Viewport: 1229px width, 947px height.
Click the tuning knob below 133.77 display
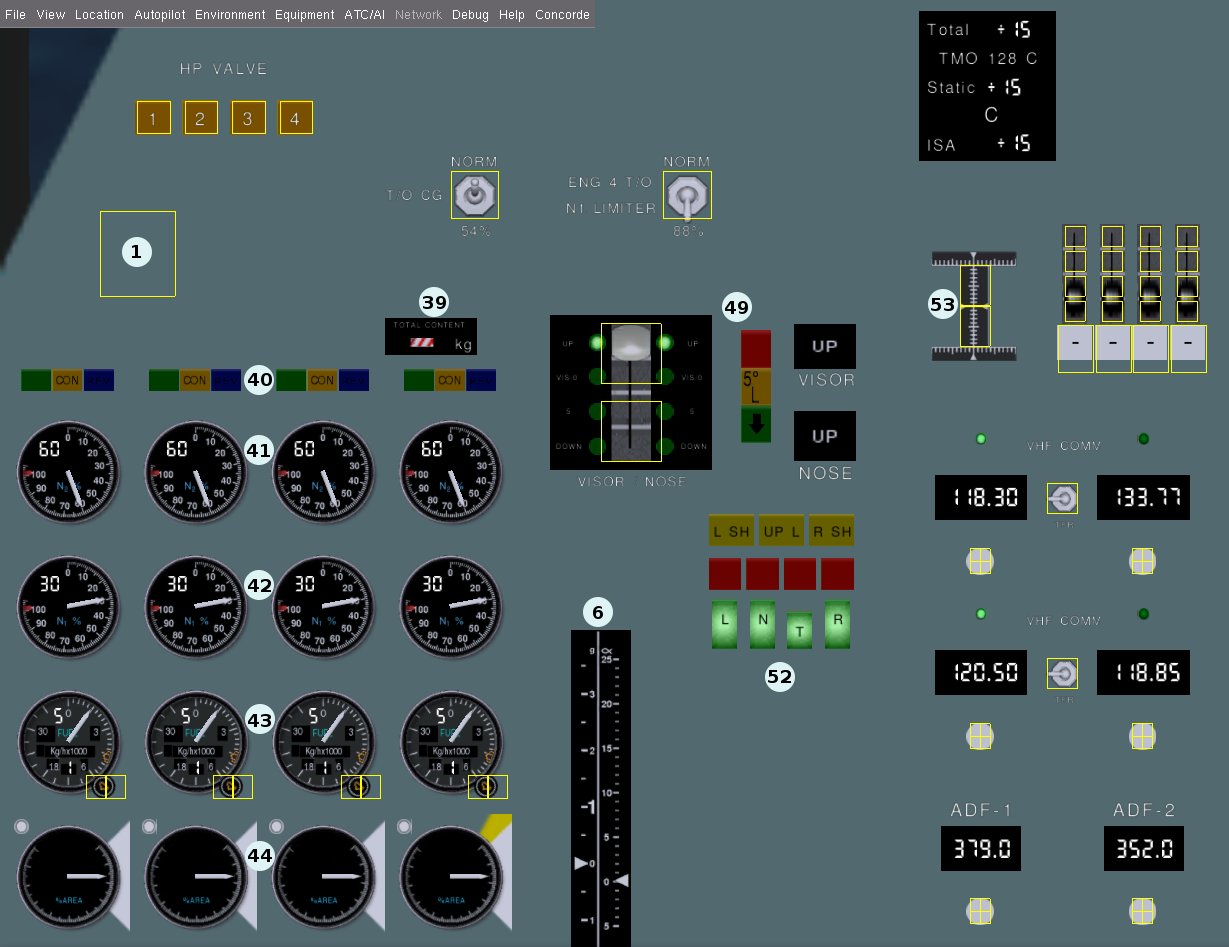(x=1142, y=562)
